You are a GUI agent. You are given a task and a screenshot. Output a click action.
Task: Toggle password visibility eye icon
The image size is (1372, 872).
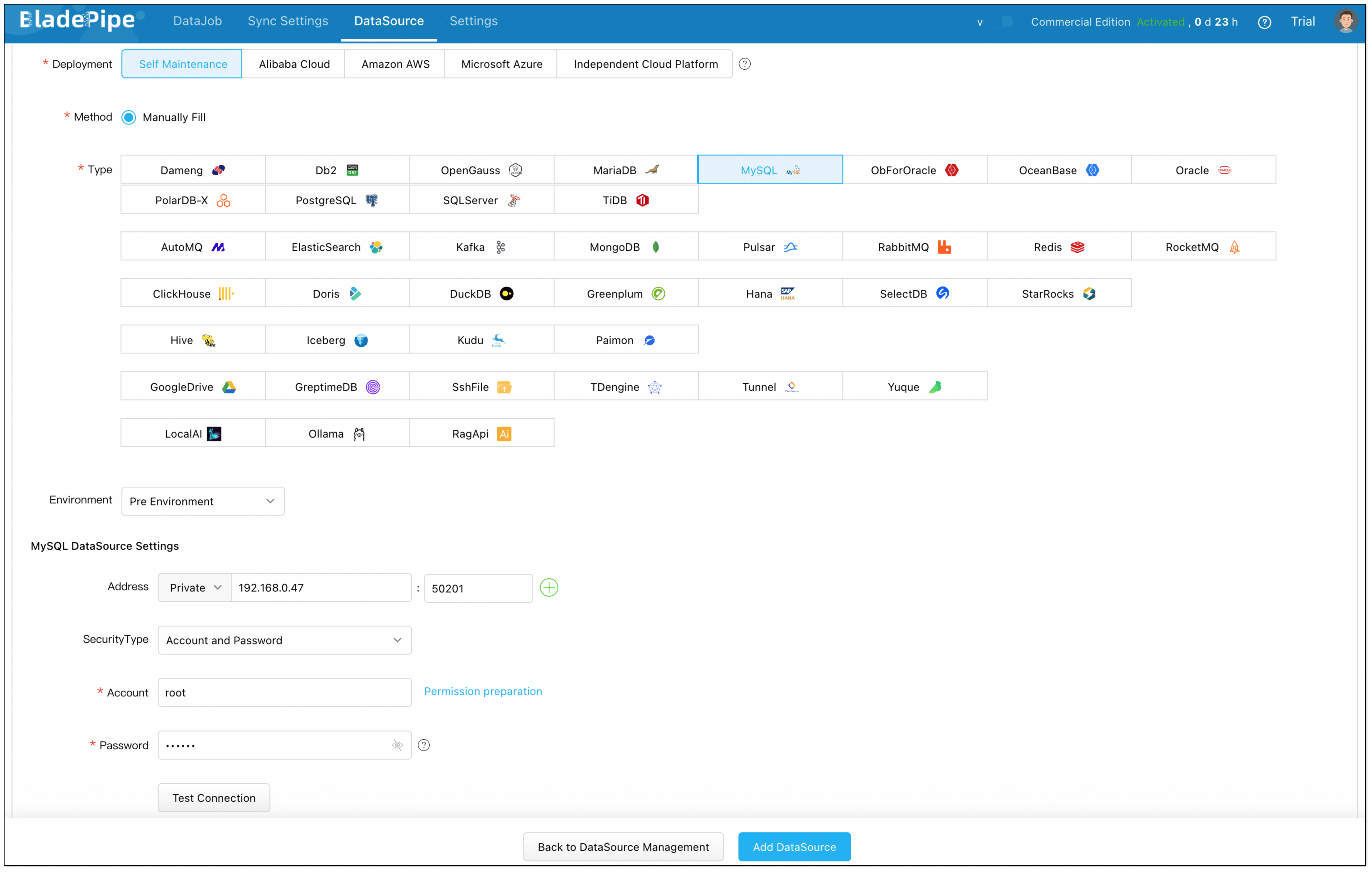point(397,745)
